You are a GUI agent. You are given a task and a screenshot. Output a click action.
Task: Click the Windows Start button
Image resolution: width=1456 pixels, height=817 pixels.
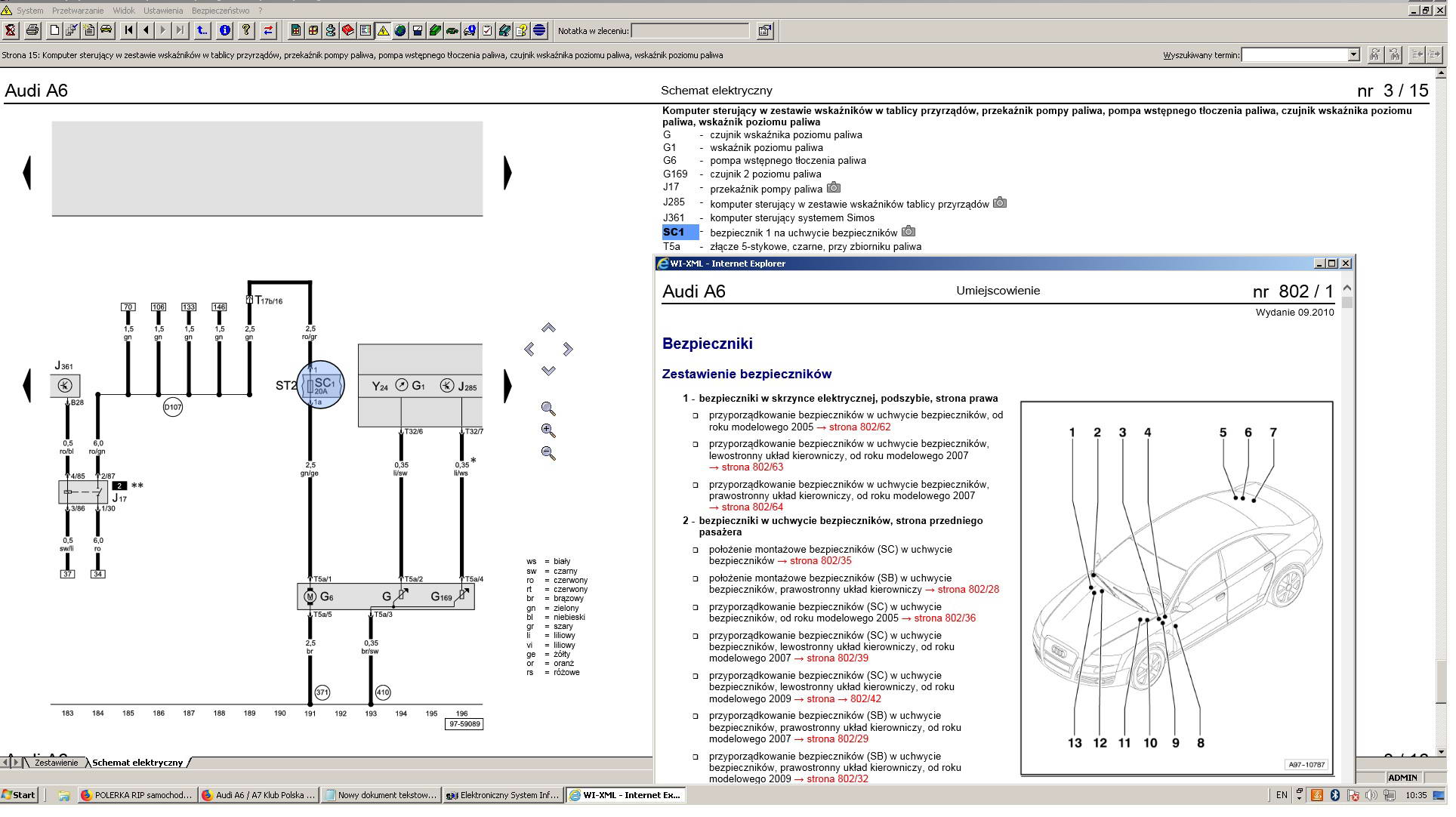coord(20,795)
